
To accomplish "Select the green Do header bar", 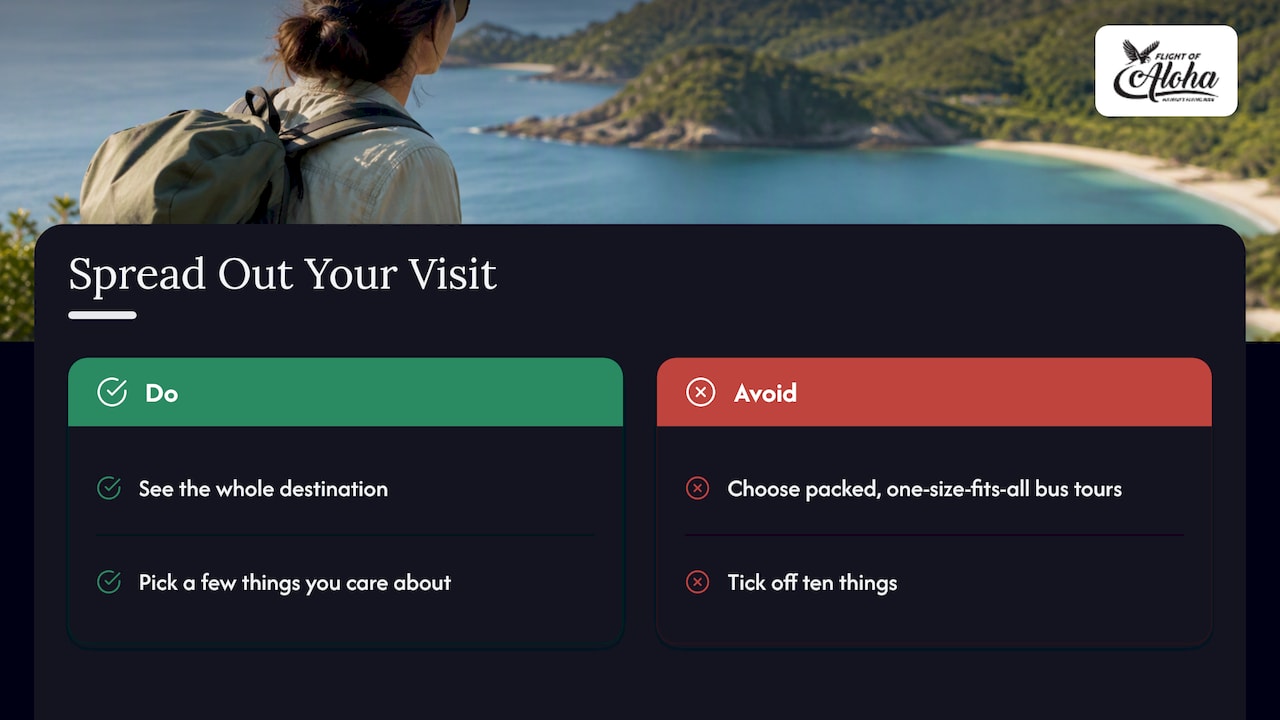I will pyautogui.click(x=345, y=392).
